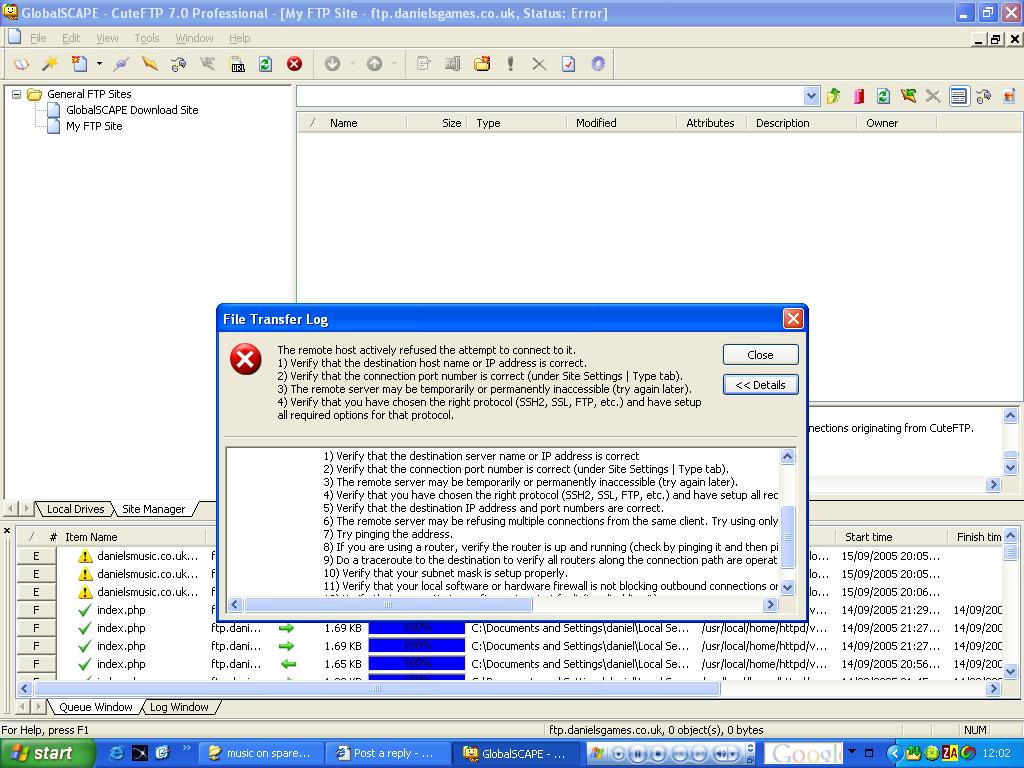Screen dimensions: 1024x768
Task: Click the grey Delete X toolbar icon
Action: click(539, 64)
